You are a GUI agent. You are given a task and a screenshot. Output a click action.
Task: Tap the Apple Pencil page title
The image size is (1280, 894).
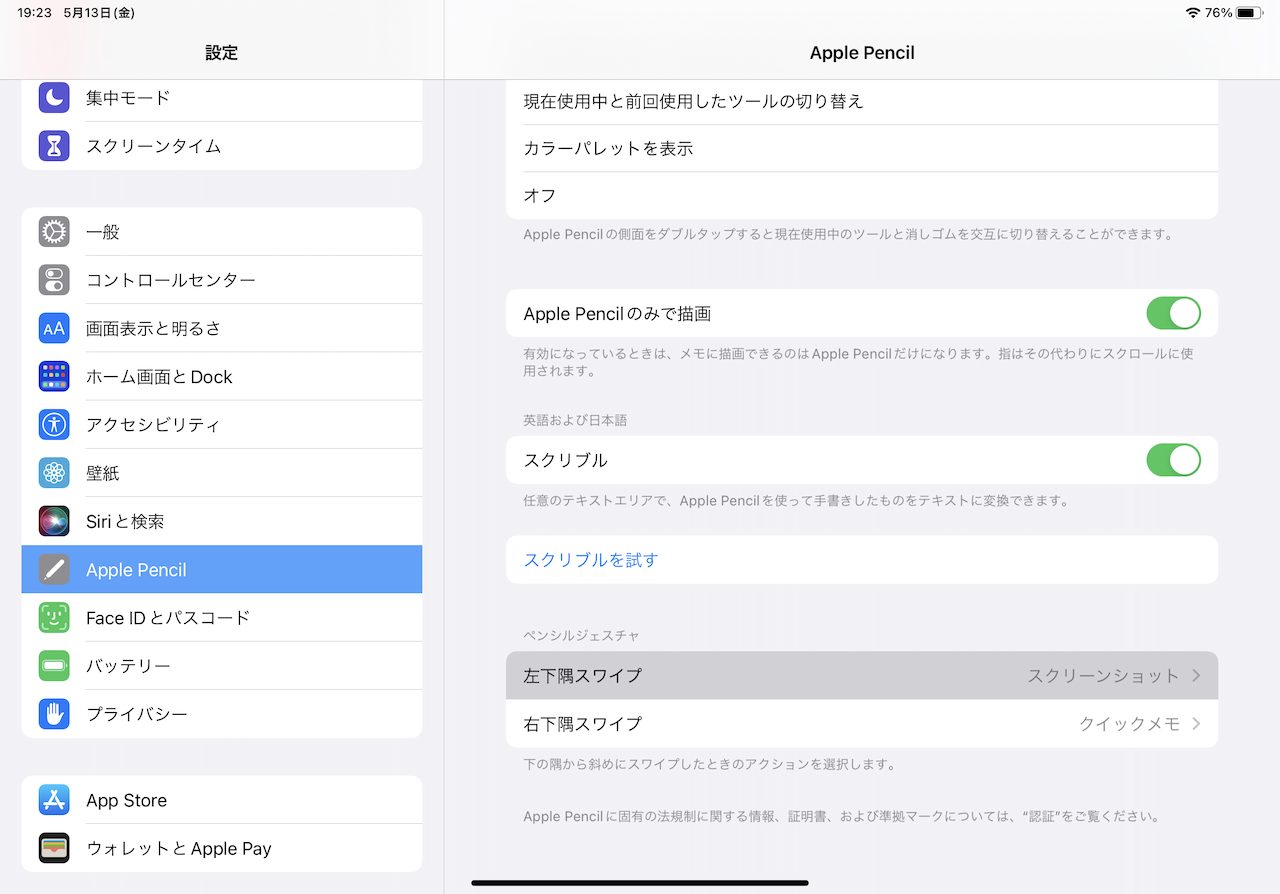862,53
